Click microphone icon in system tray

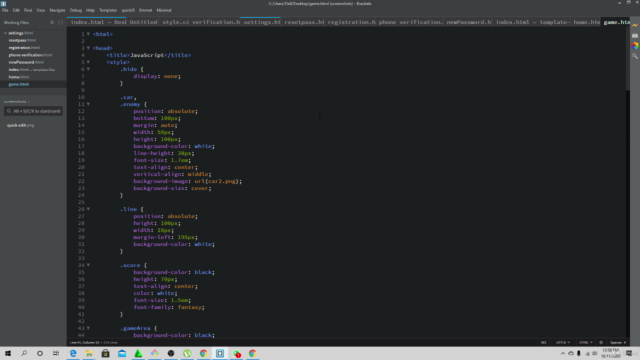579,353
